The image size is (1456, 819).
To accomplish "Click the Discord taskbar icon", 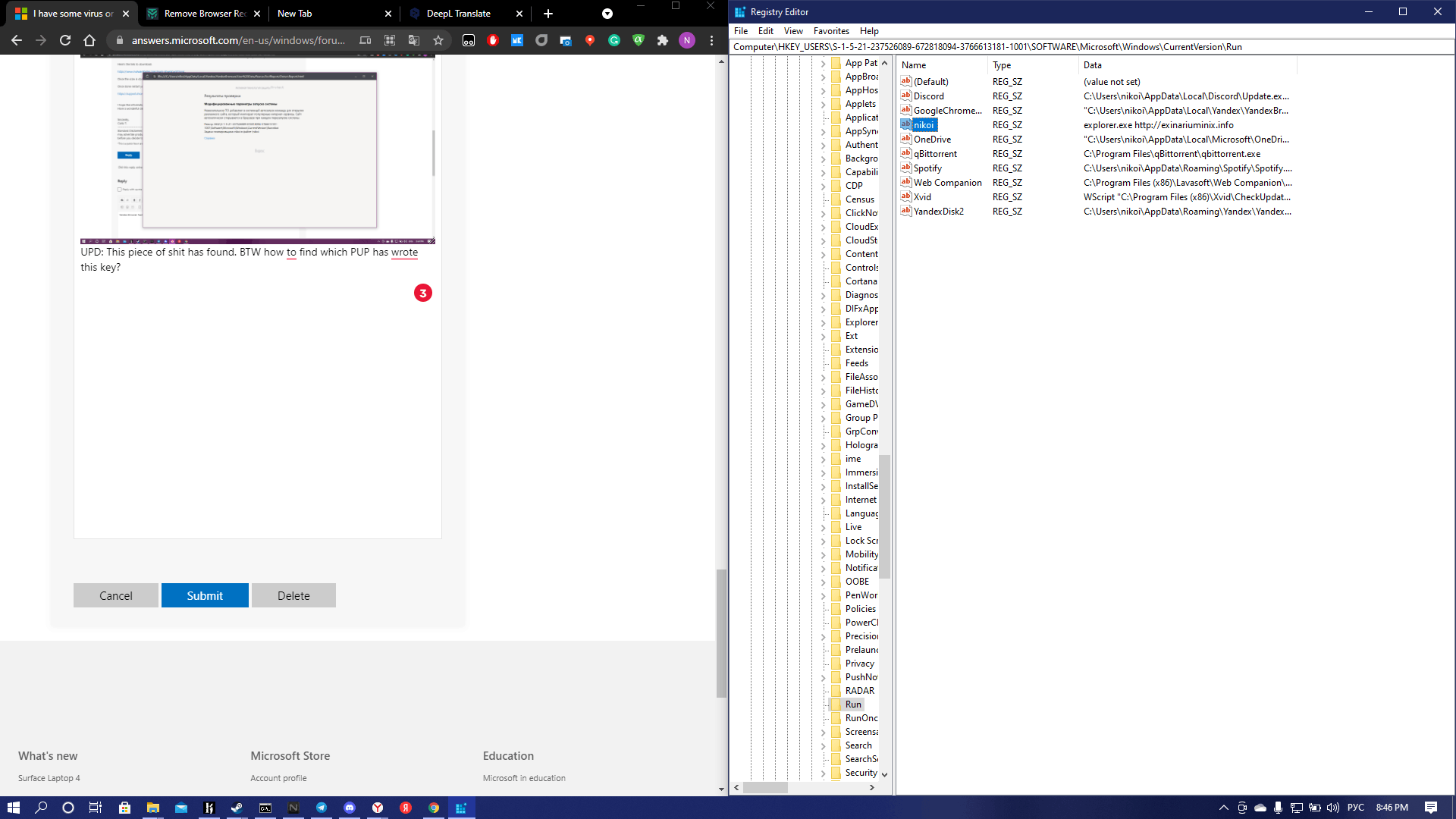I will [x=349, y=808].
